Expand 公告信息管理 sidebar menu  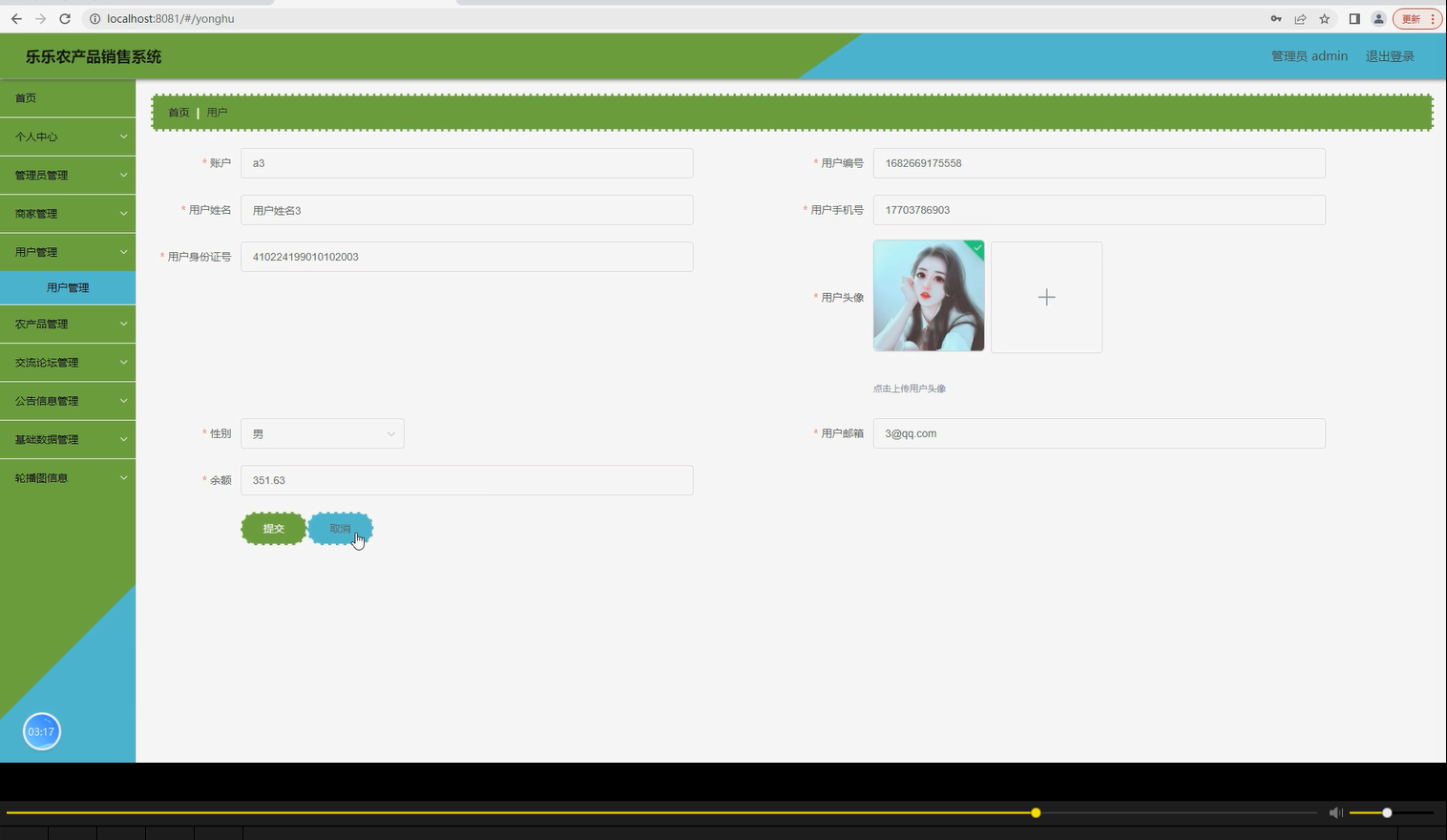pos(68,401)
